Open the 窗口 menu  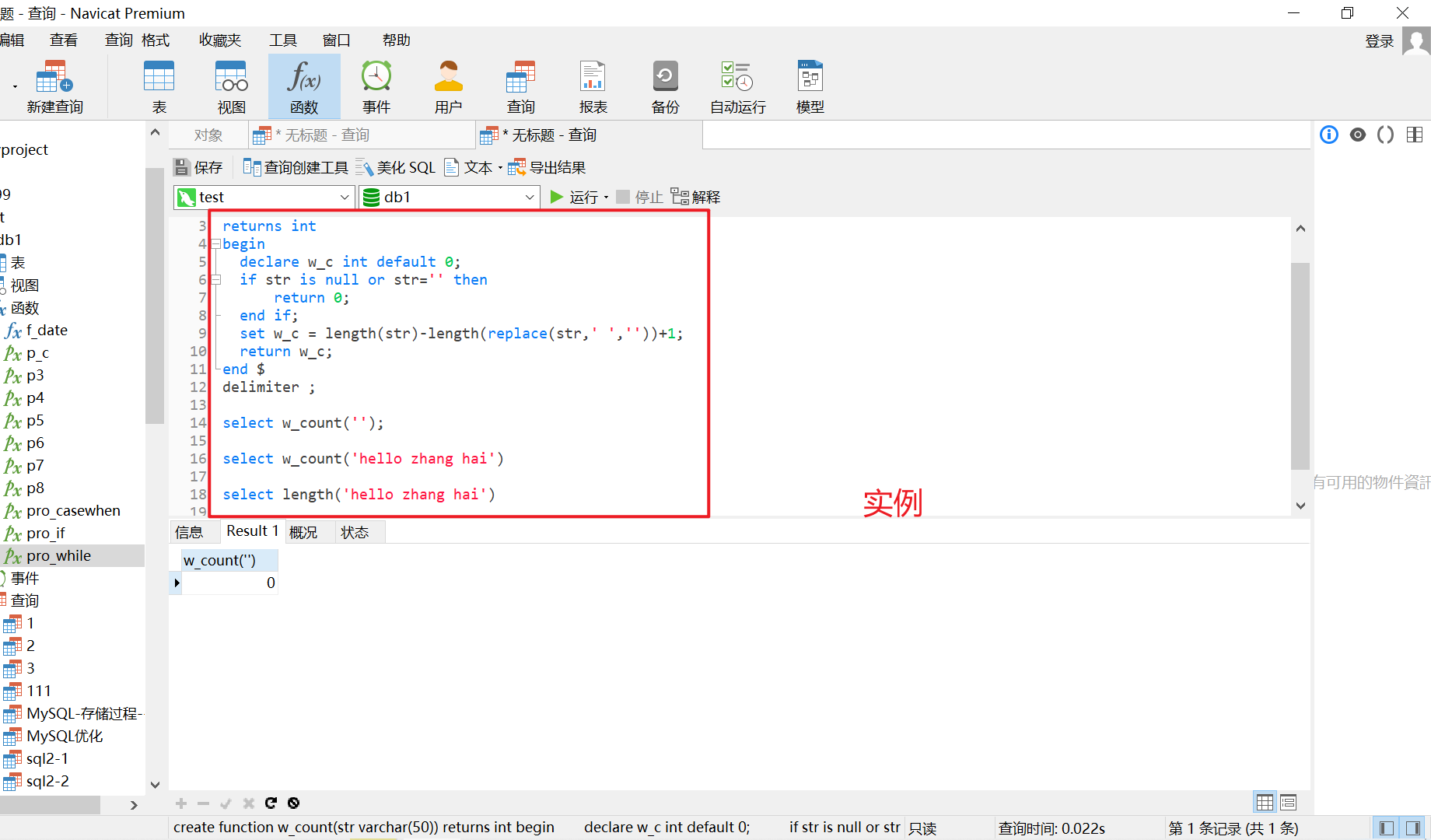pos(337,40)
